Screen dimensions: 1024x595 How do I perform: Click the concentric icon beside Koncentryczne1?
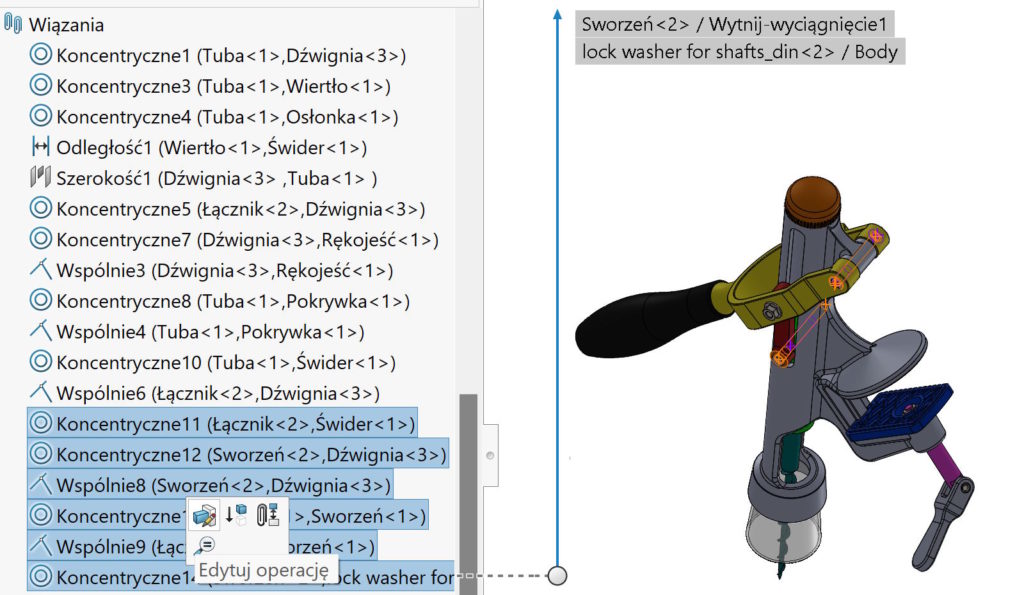tap(41, 56)
